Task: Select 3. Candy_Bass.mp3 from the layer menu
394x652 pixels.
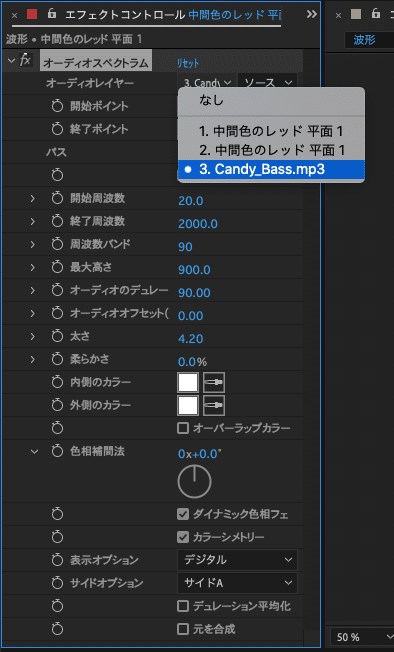Action: tap(271, 170)
